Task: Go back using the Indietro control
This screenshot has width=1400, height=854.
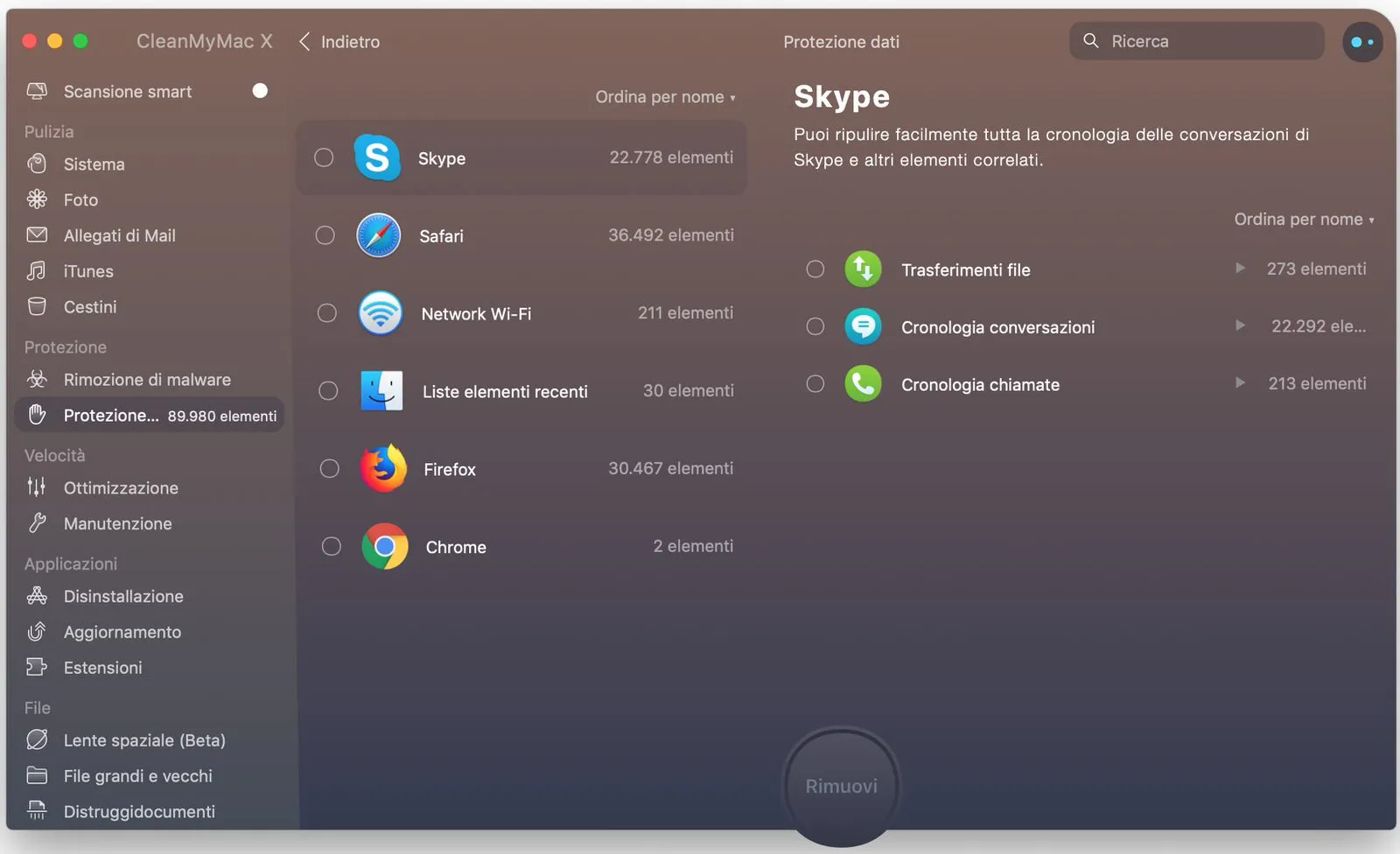Action: coord(339,41)
